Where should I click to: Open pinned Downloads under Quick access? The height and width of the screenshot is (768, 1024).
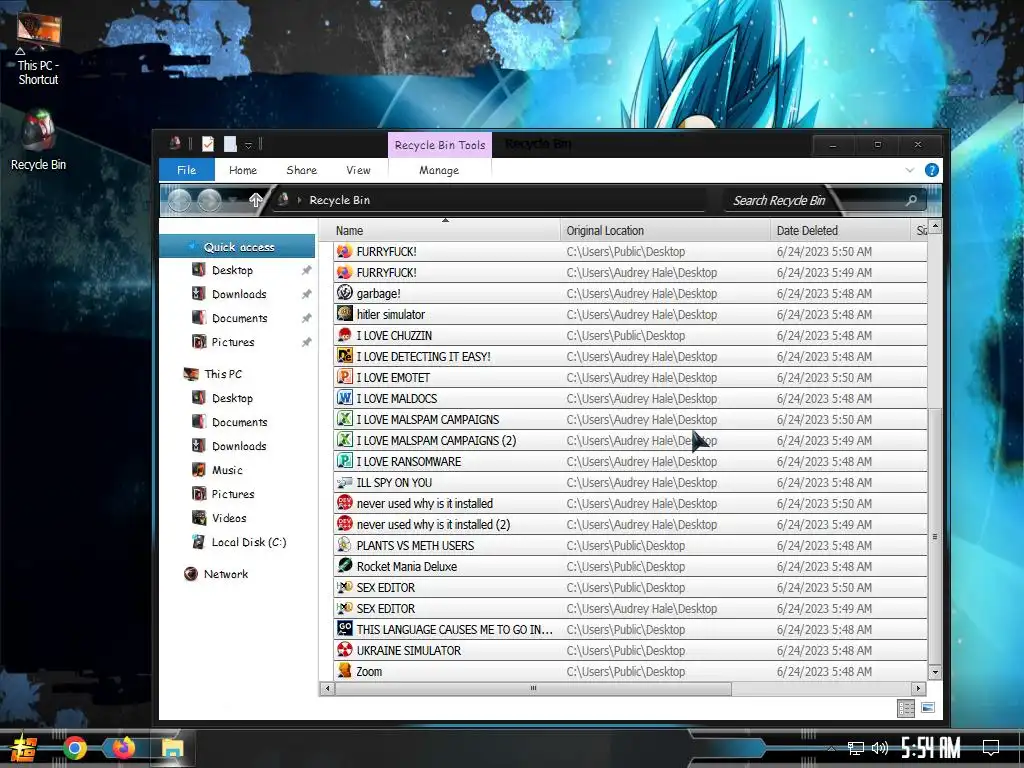click(238, 294)
